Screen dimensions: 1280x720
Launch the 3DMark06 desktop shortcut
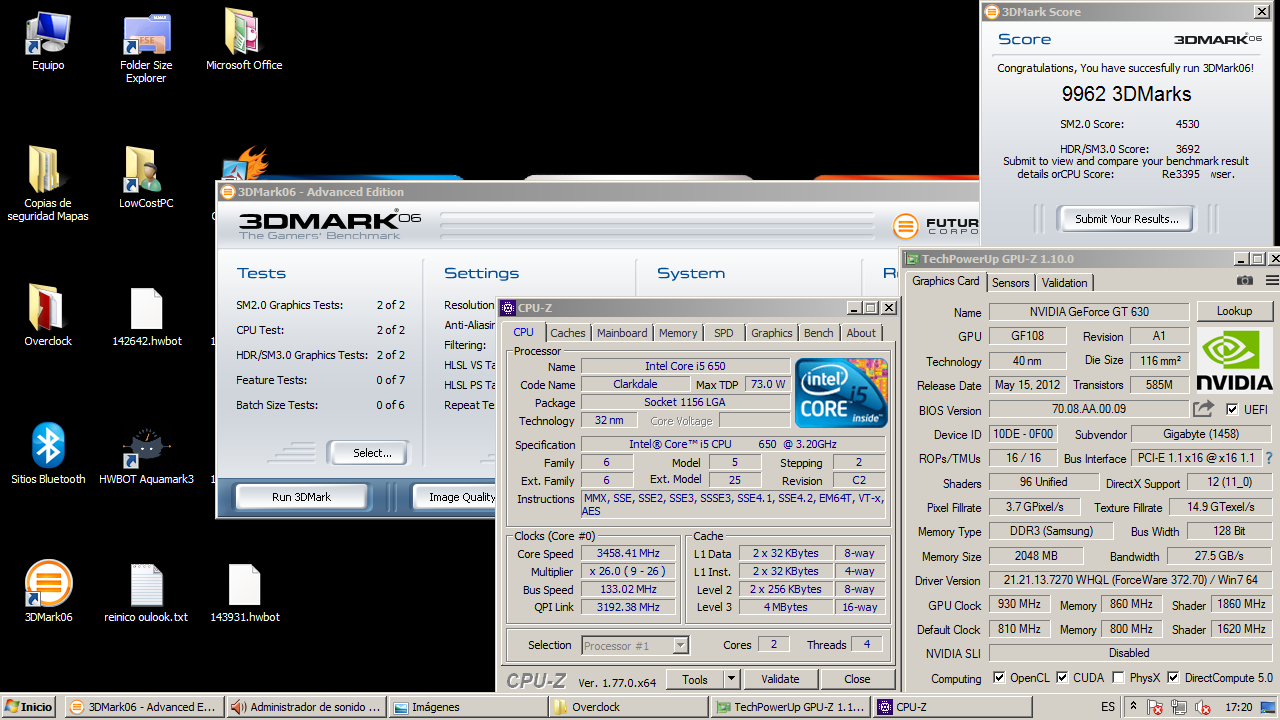[48, 593]
